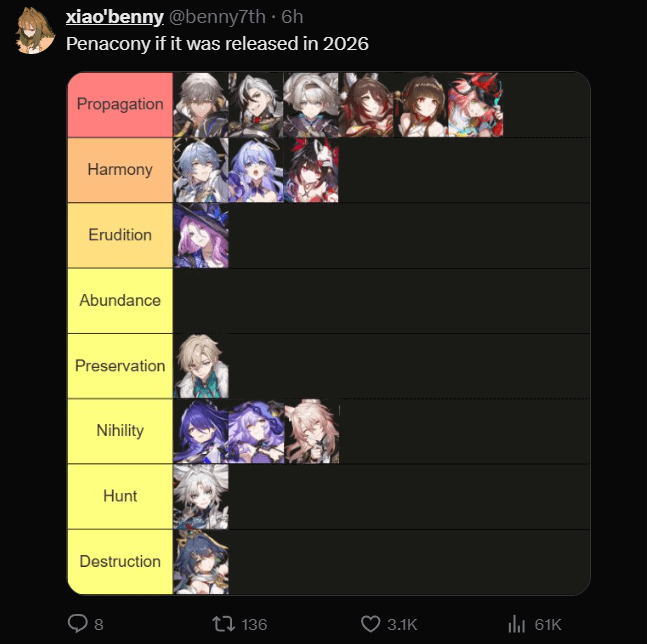Click the Erudition tier label

[x=120, y=235]
